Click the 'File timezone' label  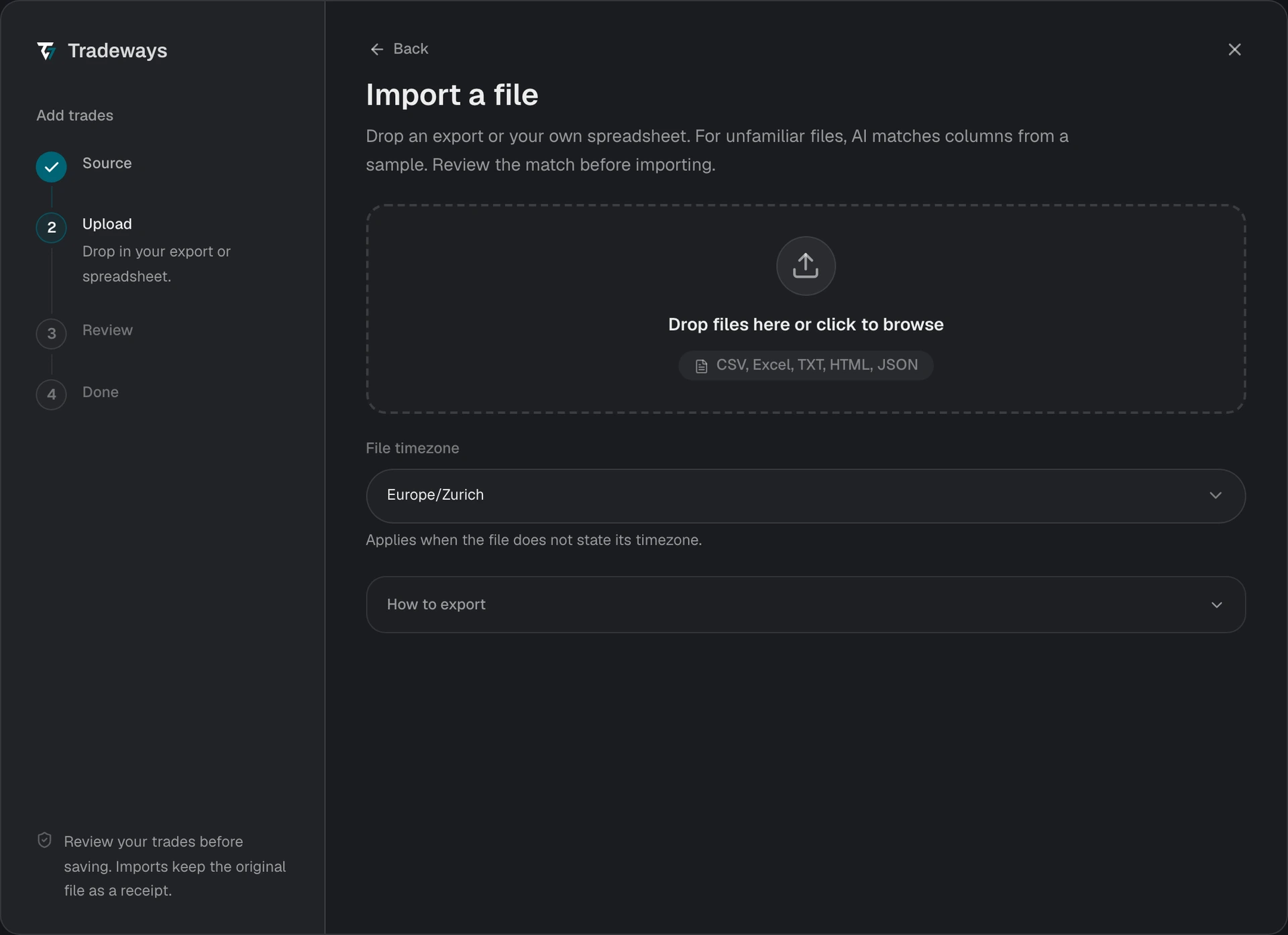pos(413,448)
